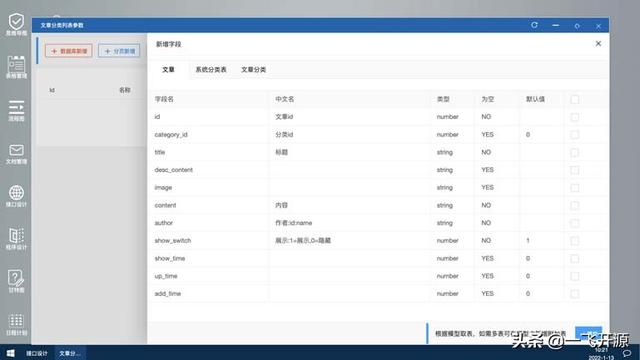Click the 展示:1=展示,0=隐藏 cell
The image size is (640, 360).
click(303, 241)
